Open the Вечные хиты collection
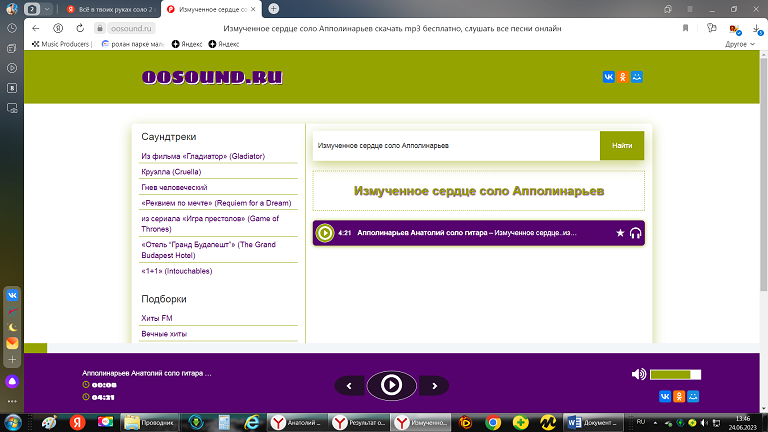This screenshot has height=432, width=768. click(164, 334)
